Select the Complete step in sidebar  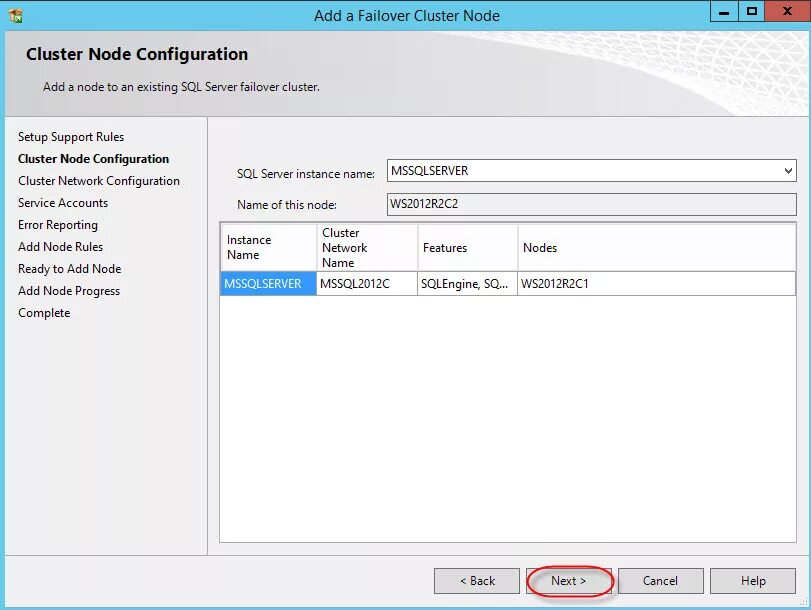click(x=44, y=313)
